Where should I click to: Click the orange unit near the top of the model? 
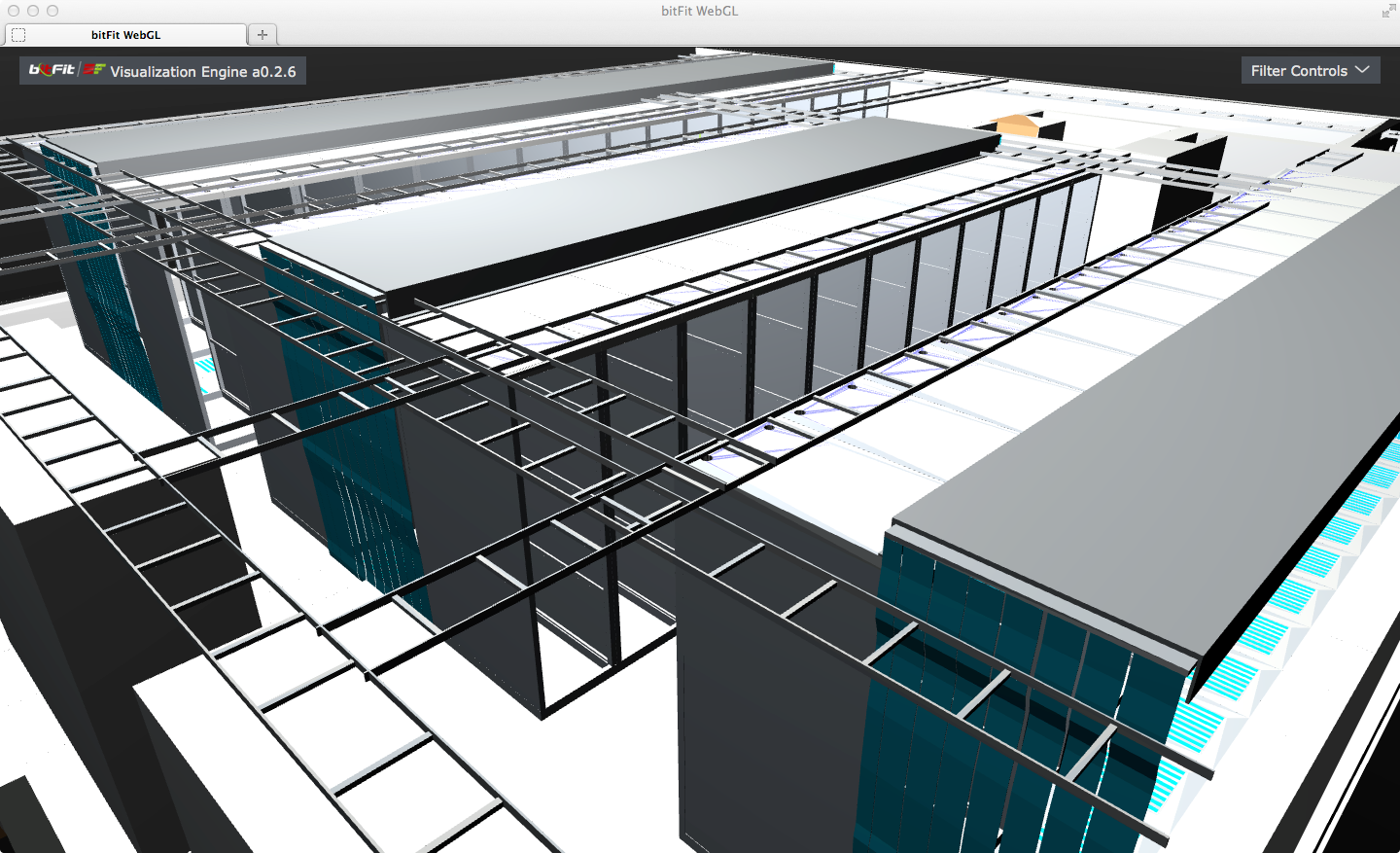(1014, 124)
